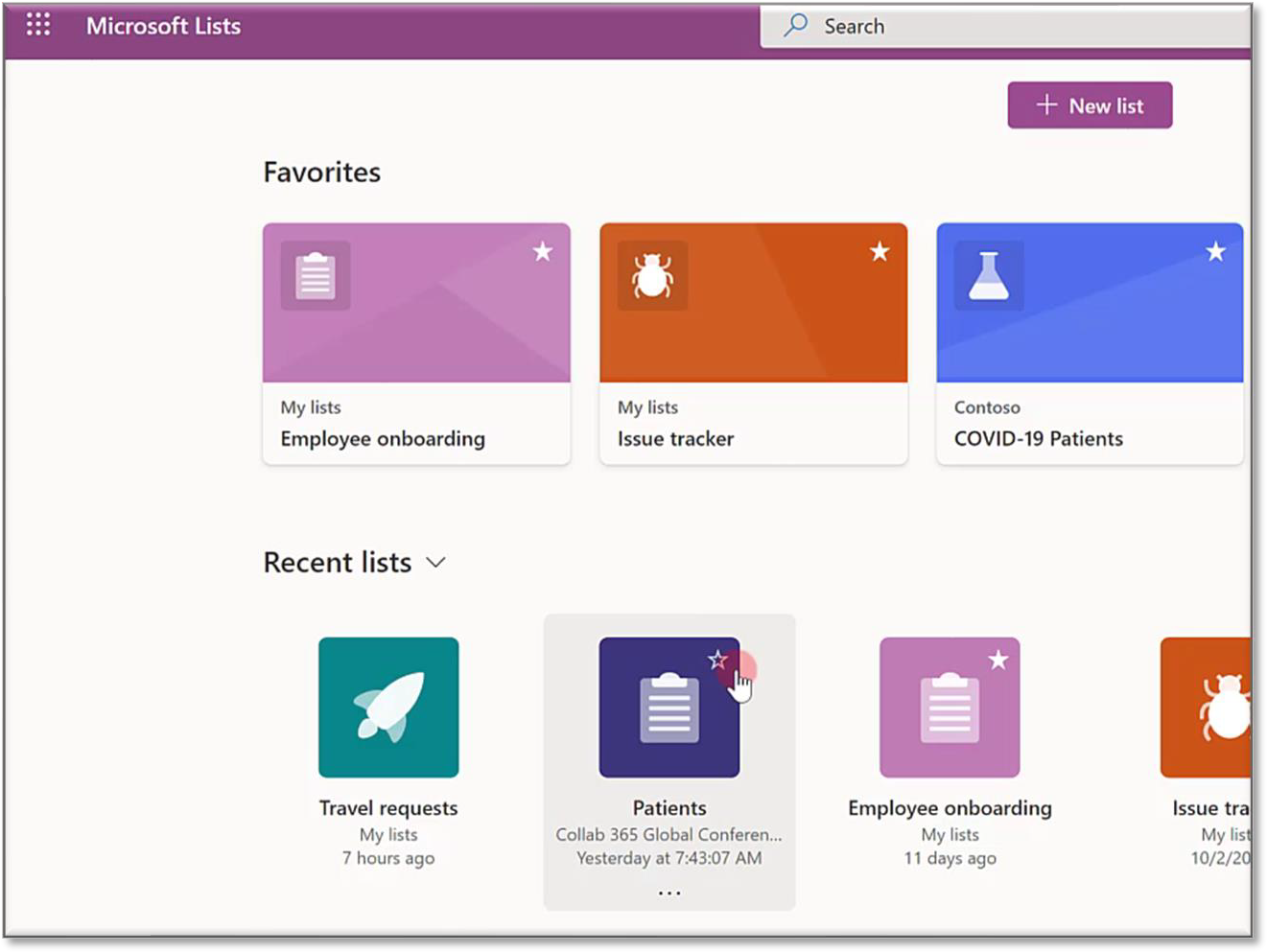This screenshot has height=952, width=1267.
Task: Create a new list with New list button
Action: click(x=1090, y=105)
